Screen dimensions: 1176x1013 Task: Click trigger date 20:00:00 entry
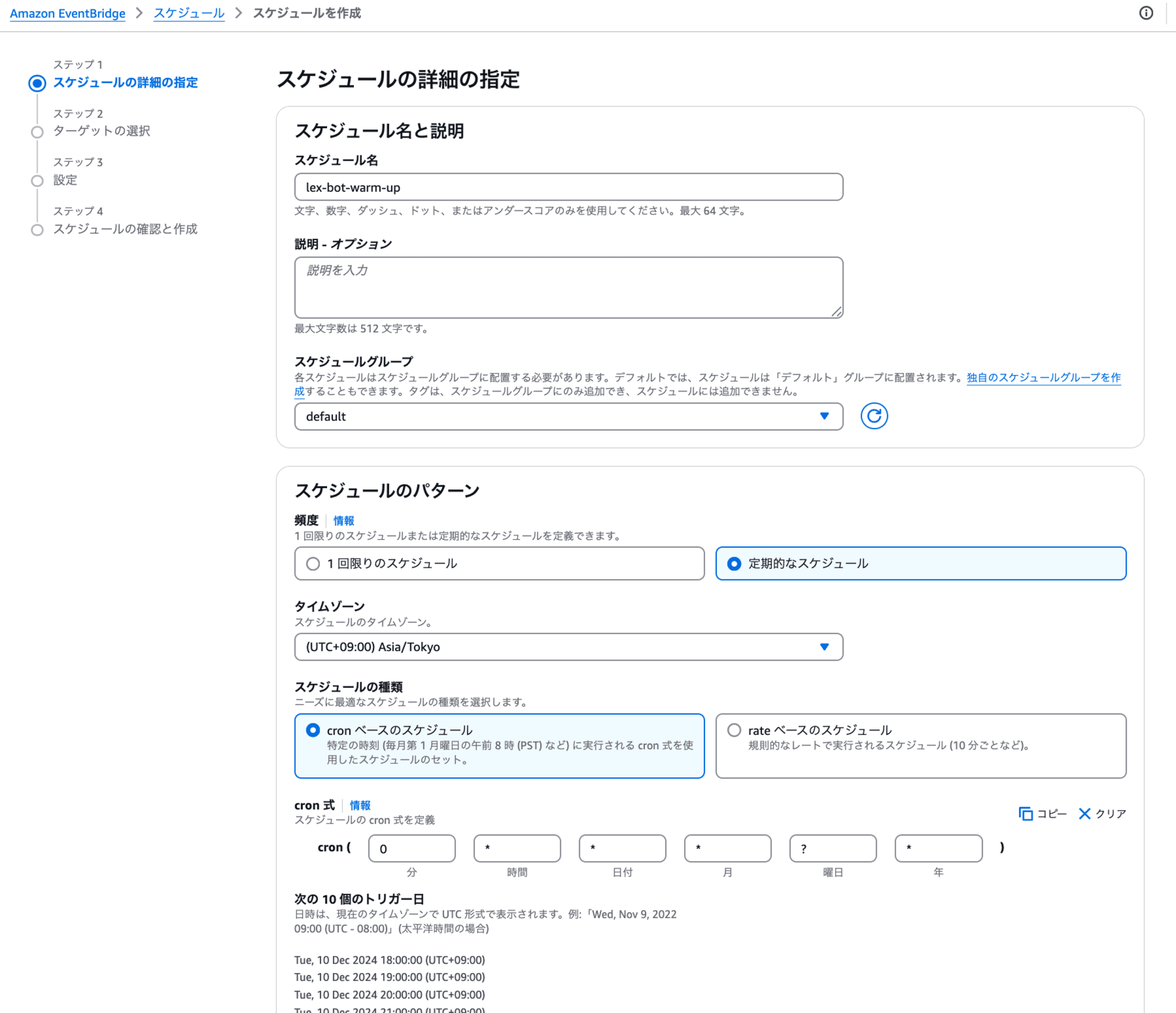389,994
